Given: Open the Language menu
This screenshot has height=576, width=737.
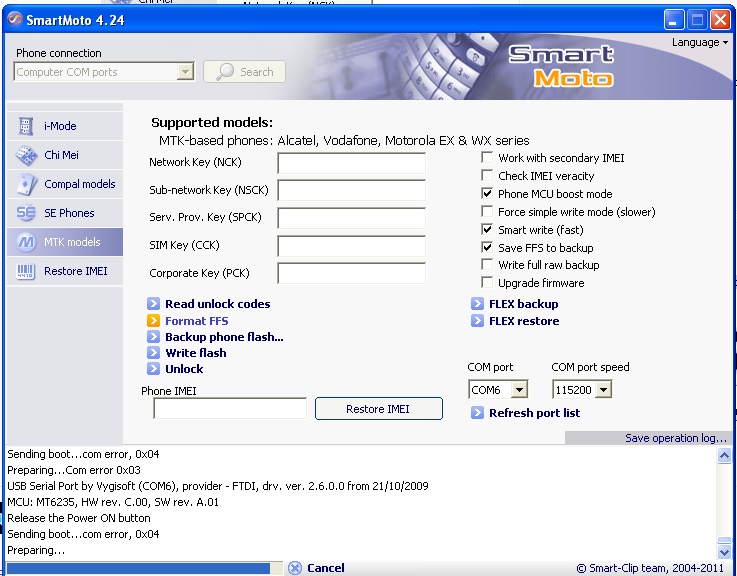Looking at the screenshot, I should click(x=699, y=43).
